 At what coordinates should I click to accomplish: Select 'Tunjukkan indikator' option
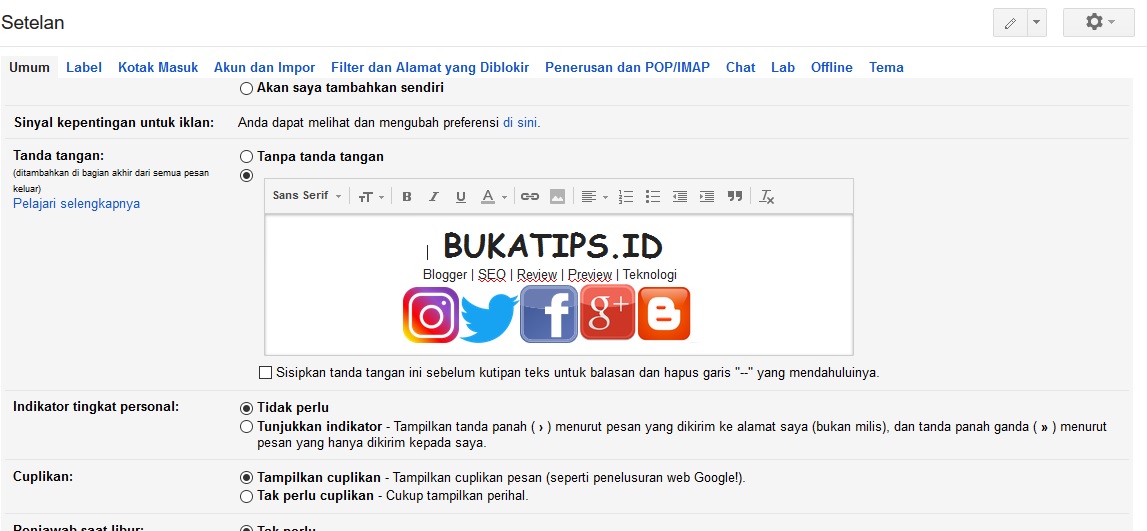(247, 426)
